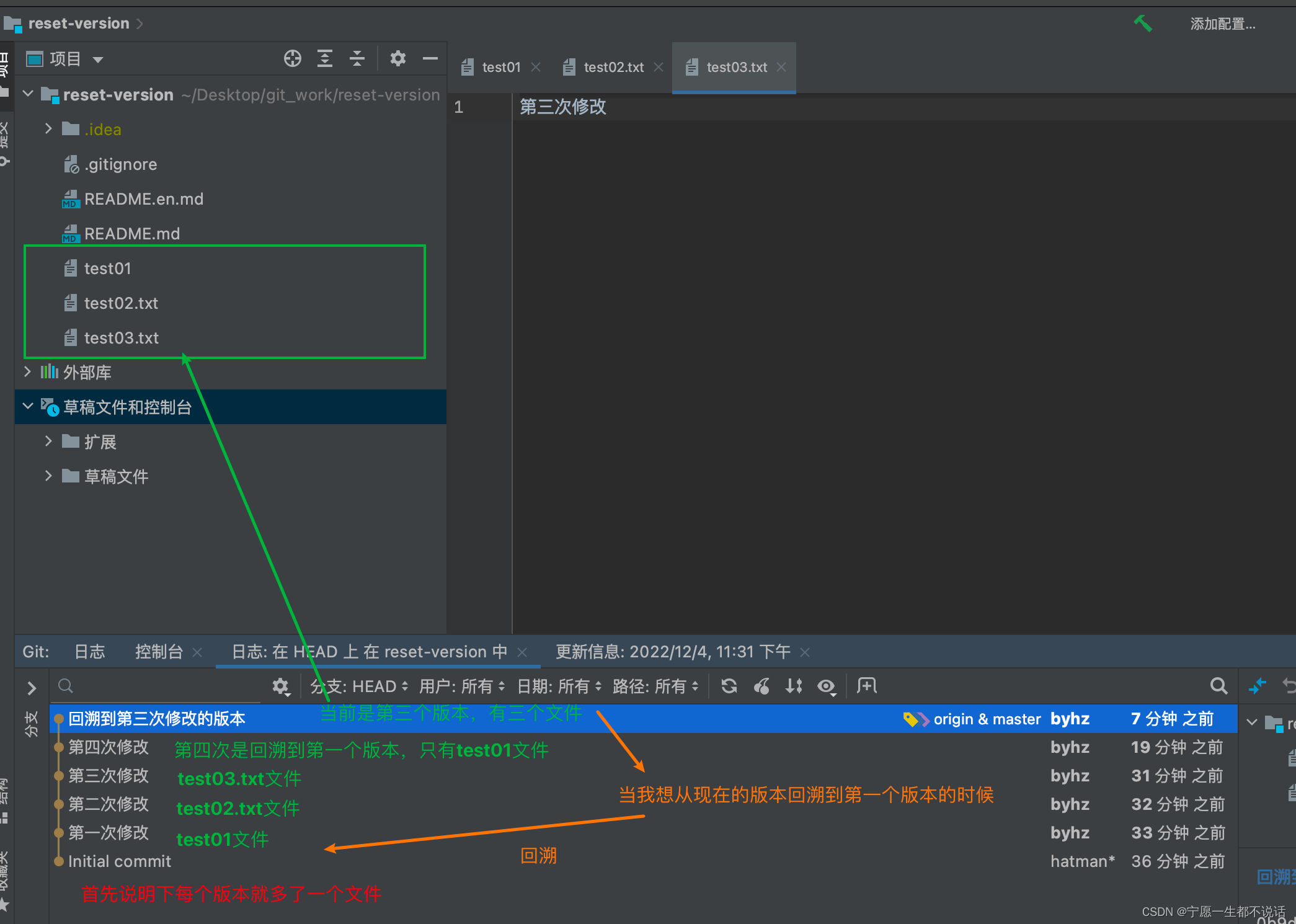The image size is (1296, 924).
Task: Open the 日期: 所有 filter dropdown
Action: (559, 686)
